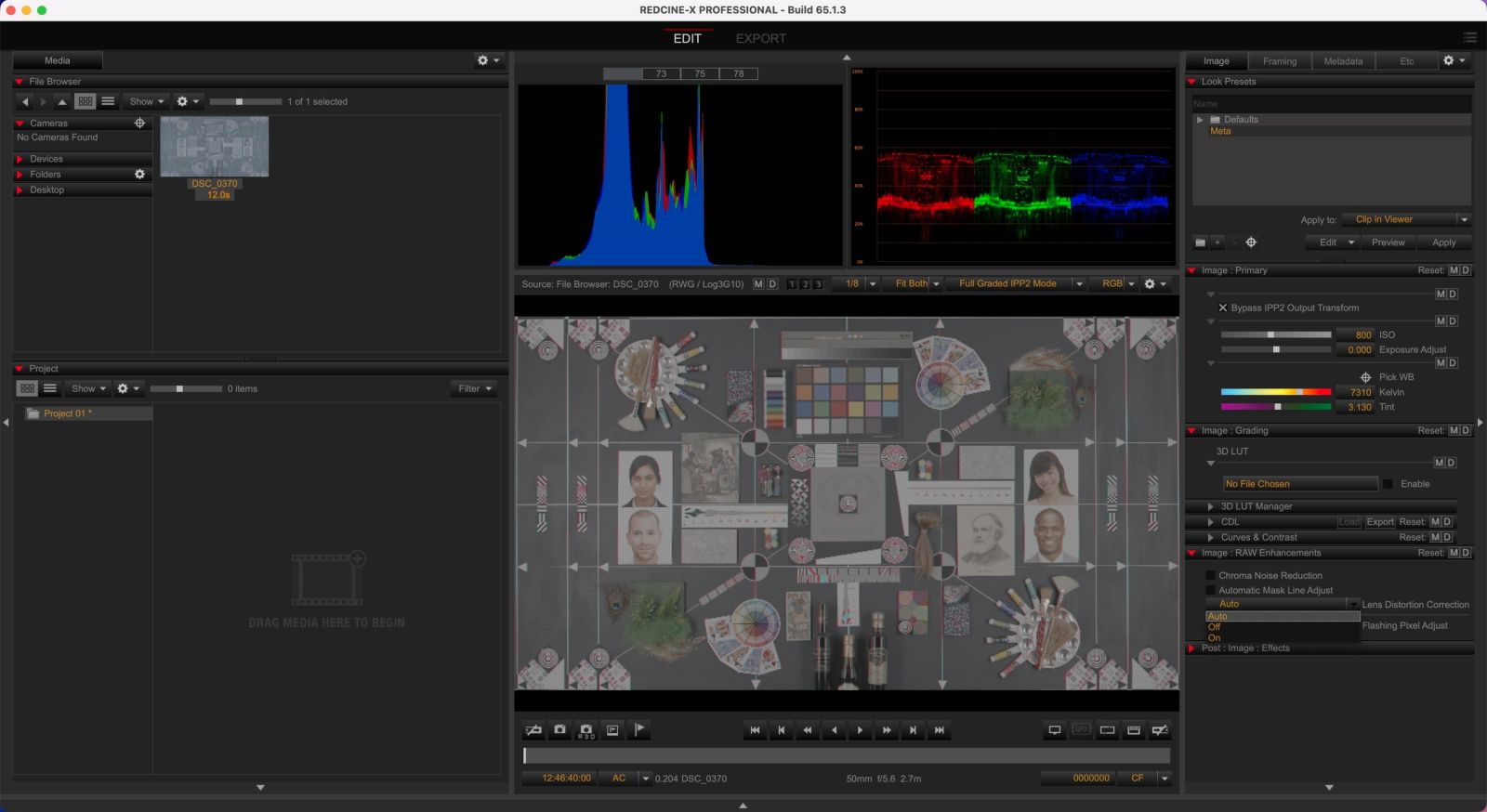1487x812 pixels.
Task: Click the R3D snapshot camera icon
Action: coord(586,730)
